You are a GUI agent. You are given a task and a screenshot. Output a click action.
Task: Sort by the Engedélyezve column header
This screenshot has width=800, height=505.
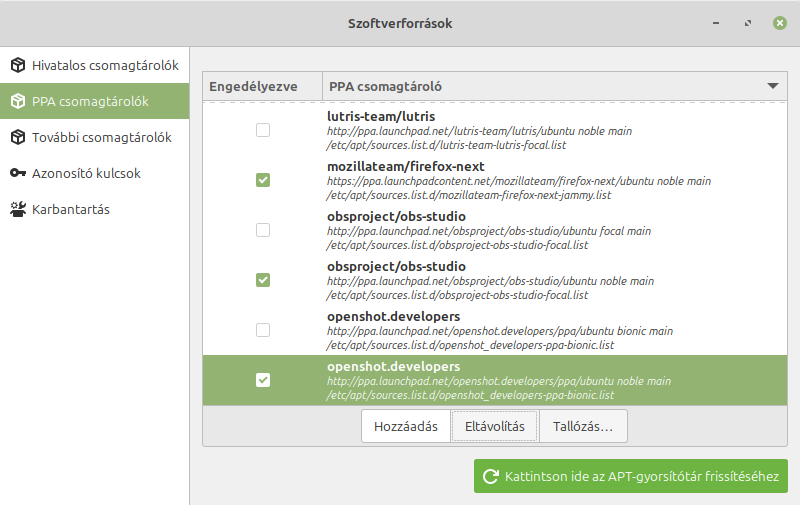[x=263, y=86]
